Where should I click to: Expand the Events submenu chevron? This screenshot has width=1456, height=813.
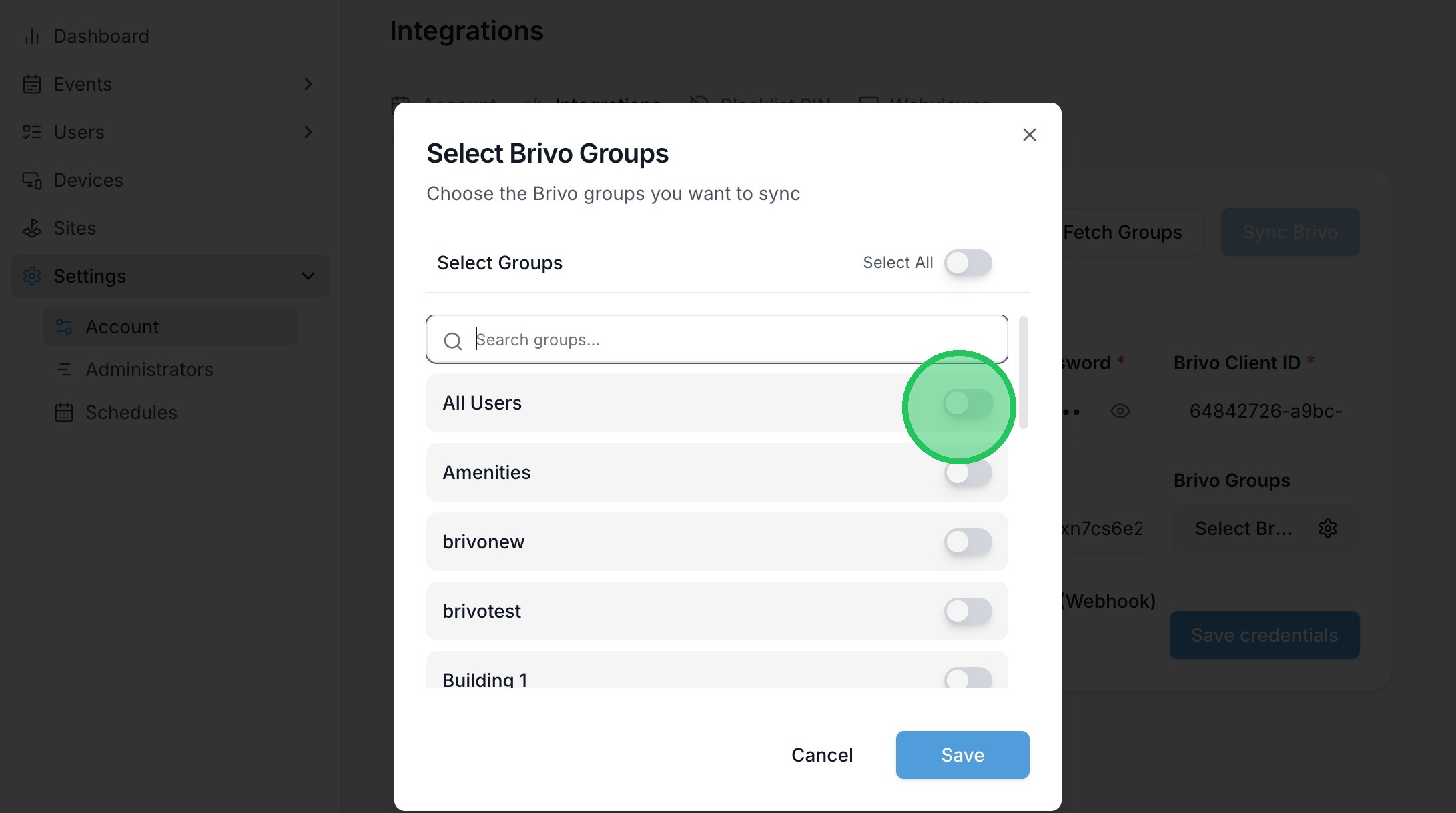308,84
